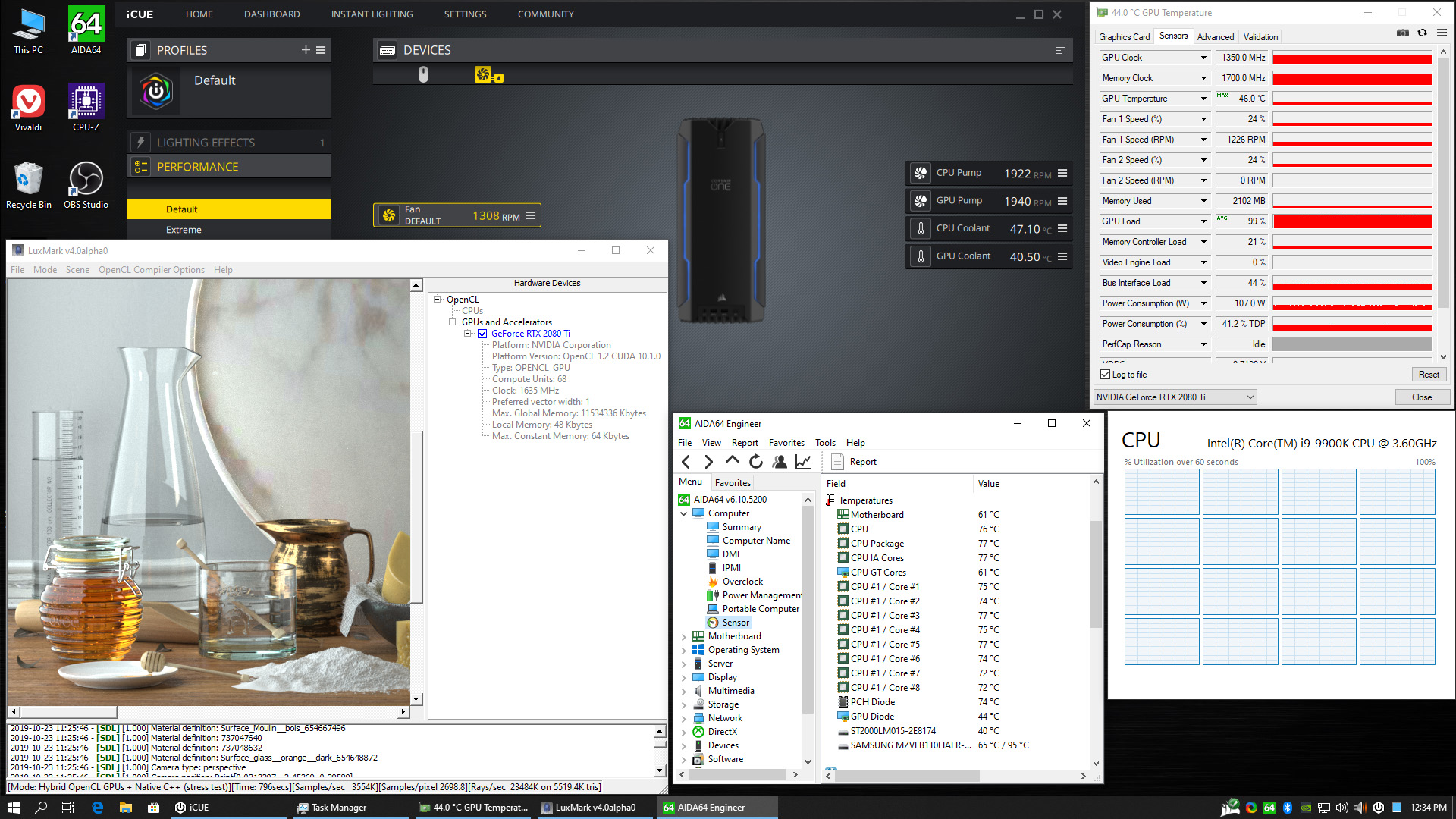Select the Overclock item in AIDA64 tree

tap(742, 582)
